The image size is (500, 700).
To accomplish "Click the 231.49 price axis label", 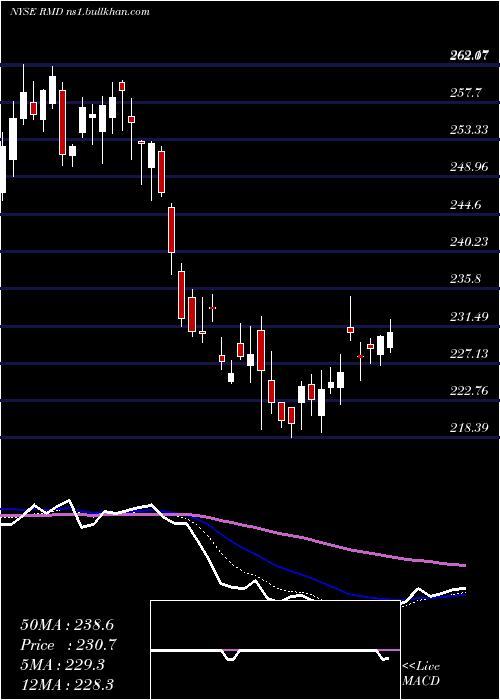I will pos(468,317).
